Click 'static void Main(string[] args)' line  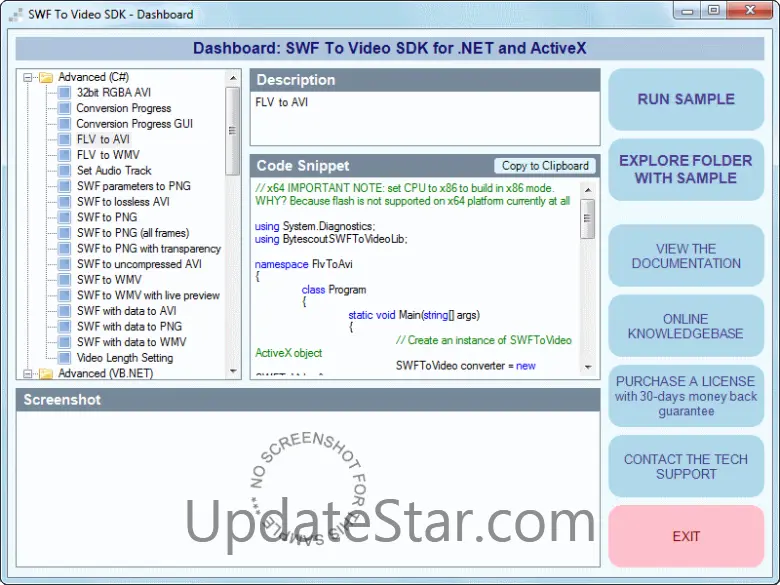(x=414, y=315)
